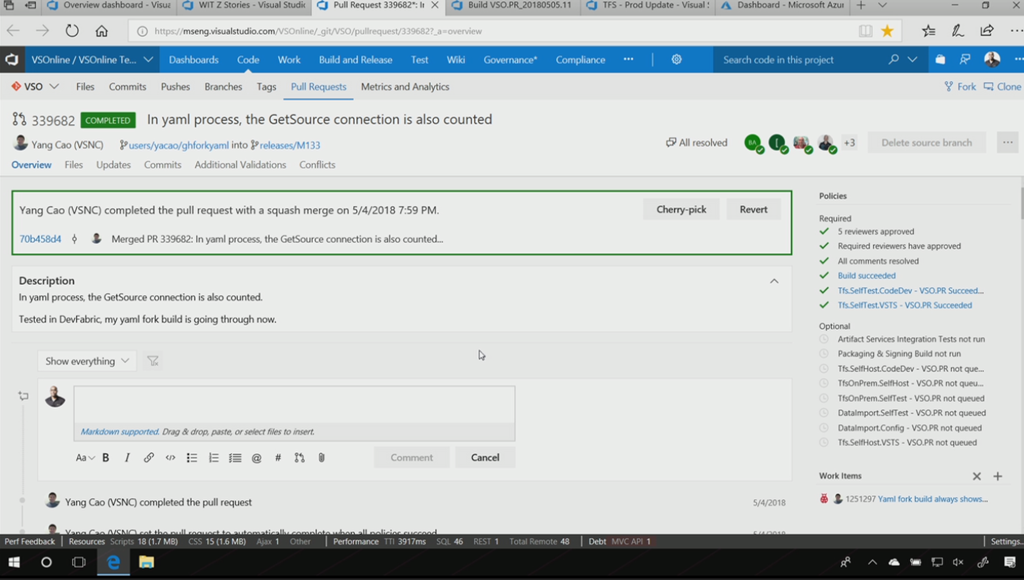Click the Visual Studio Team Services logo
This screenshot has width=1024, height=580.
[x=12, y=59]
